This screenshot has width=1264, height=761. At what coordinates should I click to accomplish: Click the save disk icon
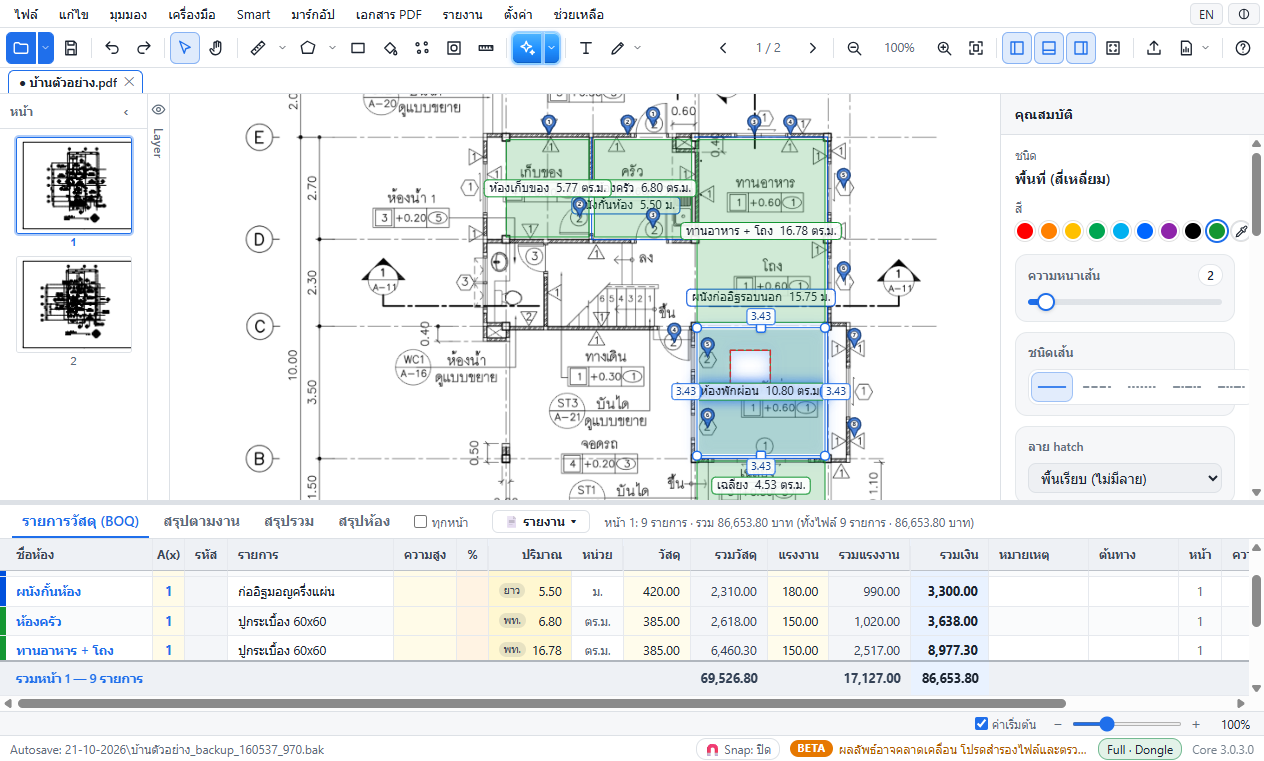coord(71,48)
